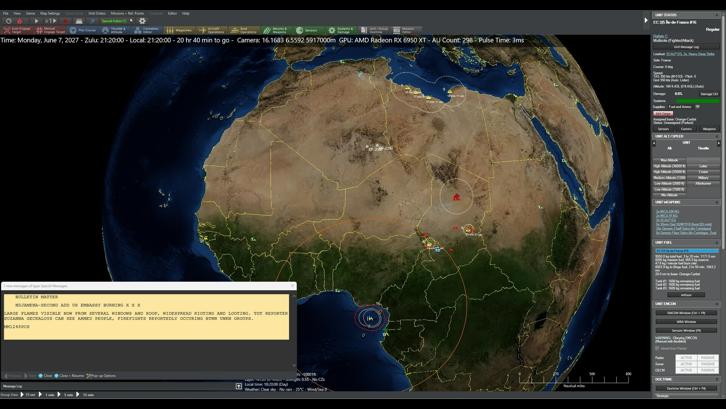Click the green Systems status bar
The image size is (726, 409).
click(x=698, y=101)
